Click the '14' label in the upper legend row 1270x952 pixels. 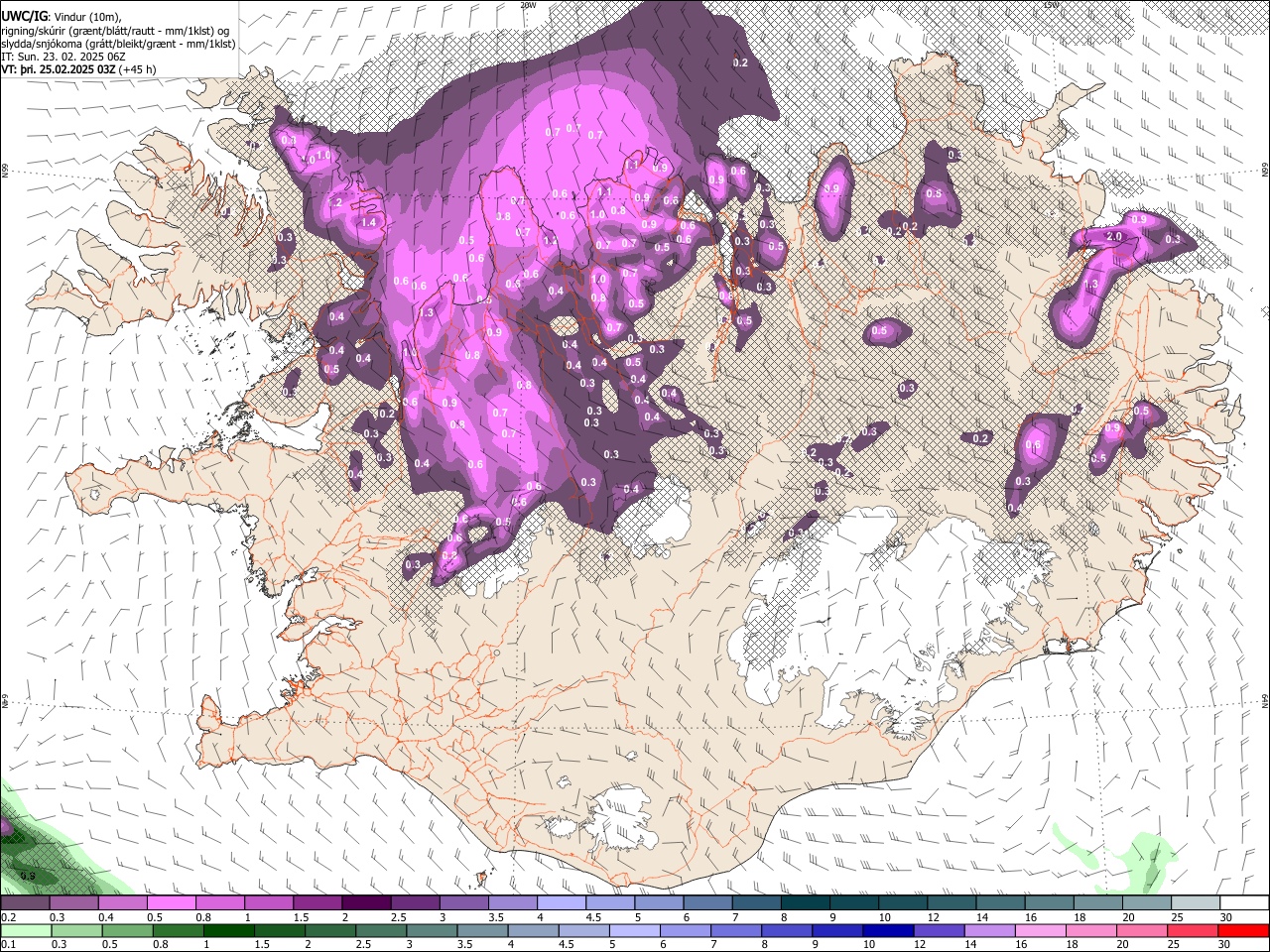[981, 918]
